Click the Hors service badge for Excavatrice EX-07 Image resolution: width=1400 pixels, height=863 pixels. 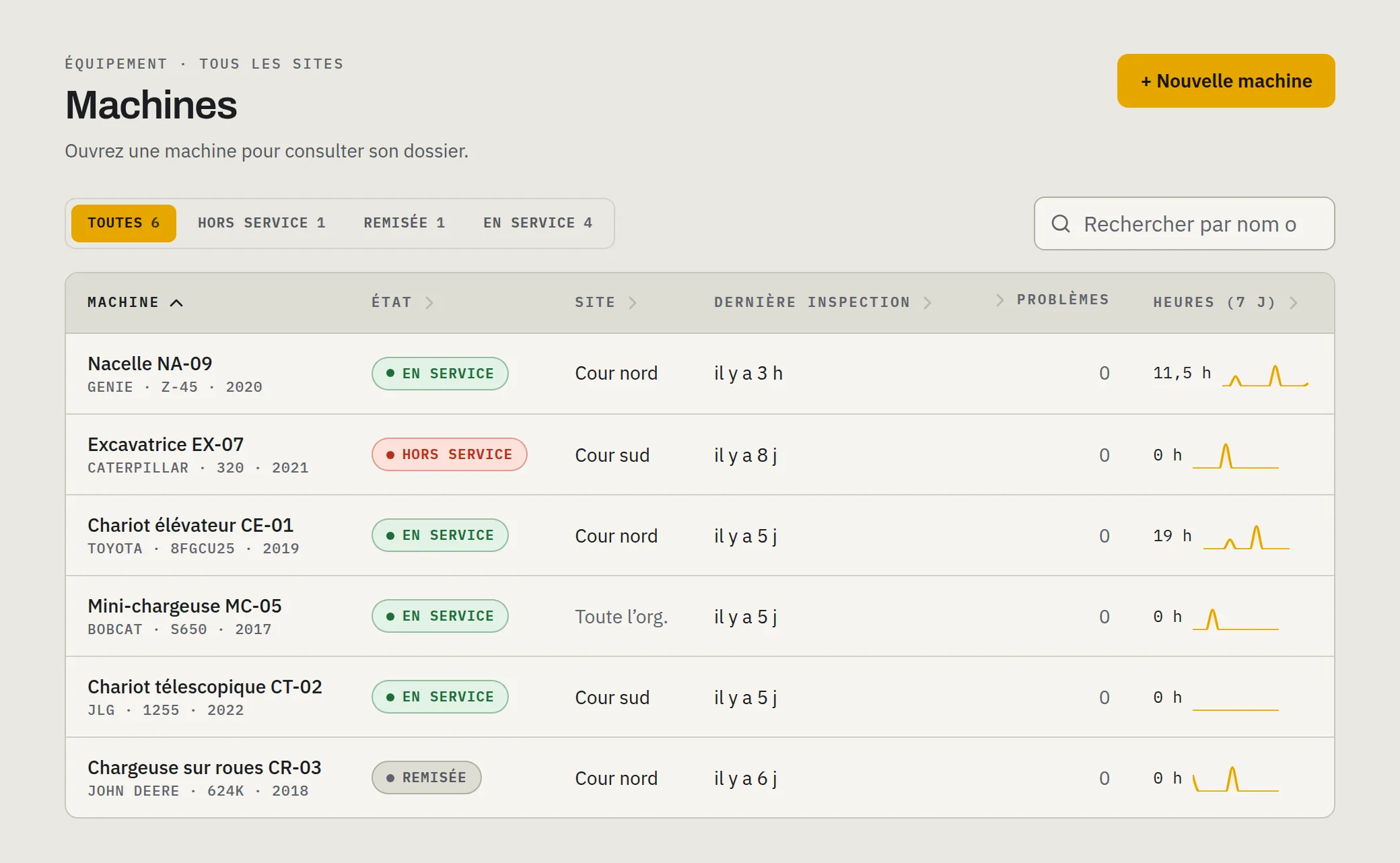pyautogui.click(x=450, y=454)
